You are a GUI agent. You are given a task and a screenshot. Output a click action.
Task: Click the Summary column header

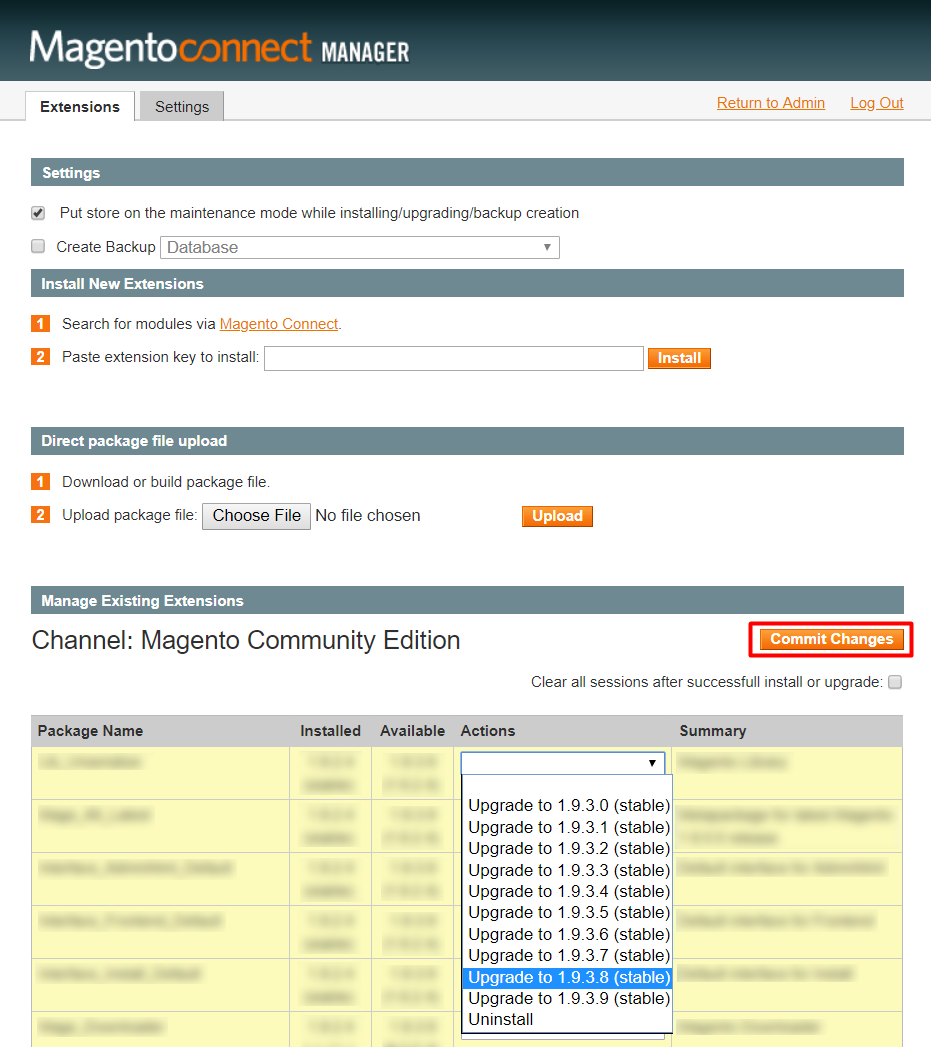click(713, 730)
